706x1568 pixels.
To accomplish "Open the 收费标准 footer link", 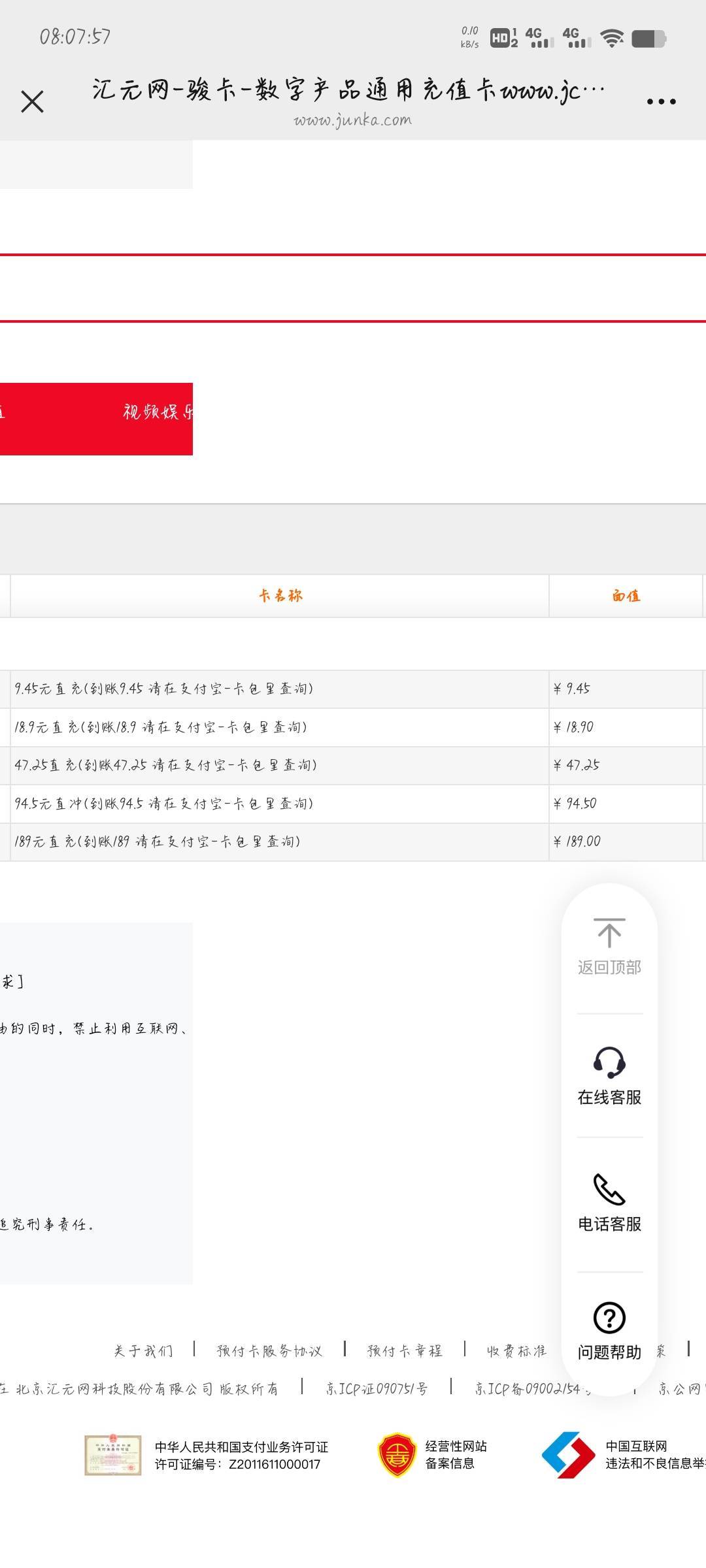I will click(x=516, y=1351).
